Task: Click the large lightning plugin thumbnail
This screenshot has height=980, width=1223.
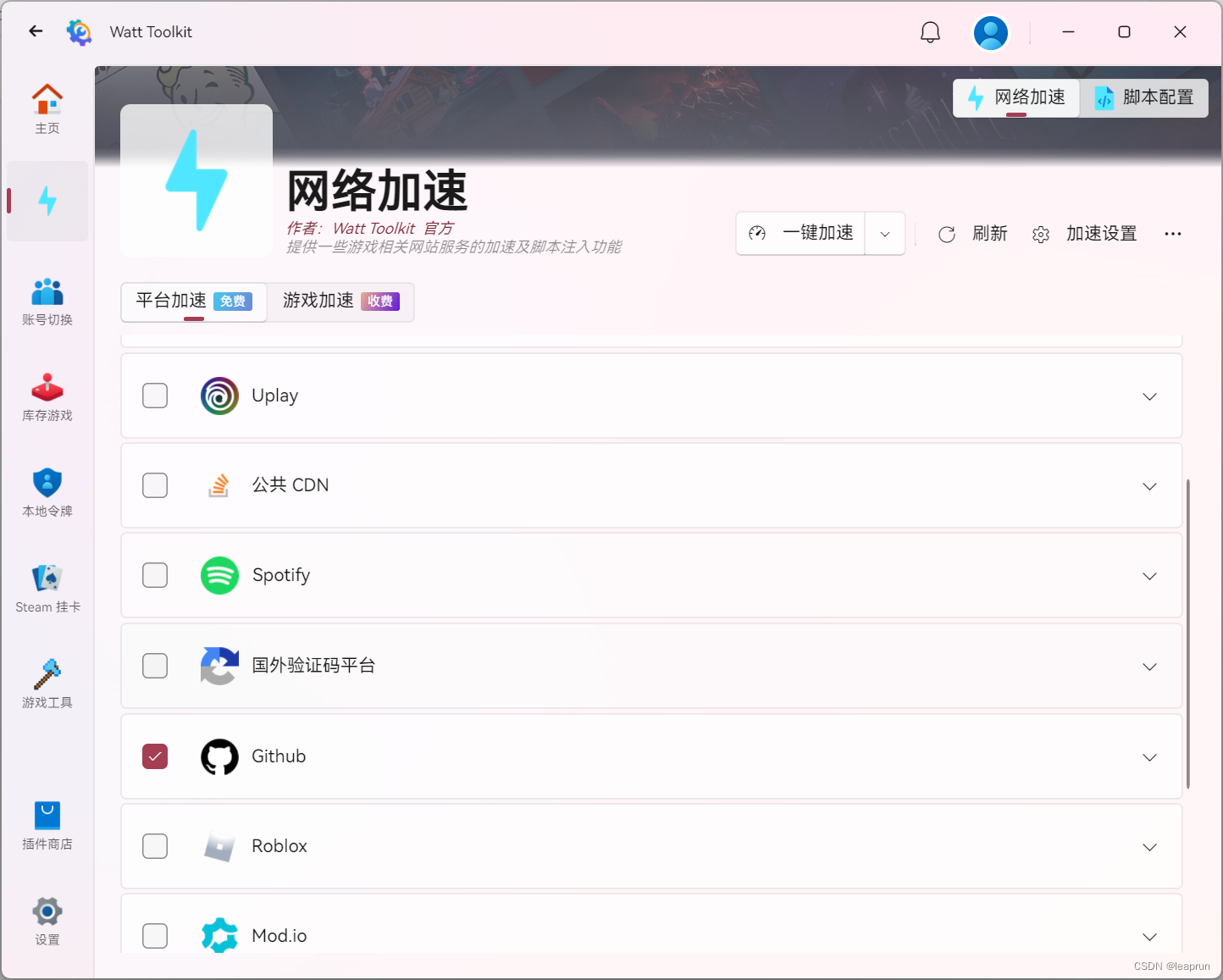Action: click(x=196, y=180)
